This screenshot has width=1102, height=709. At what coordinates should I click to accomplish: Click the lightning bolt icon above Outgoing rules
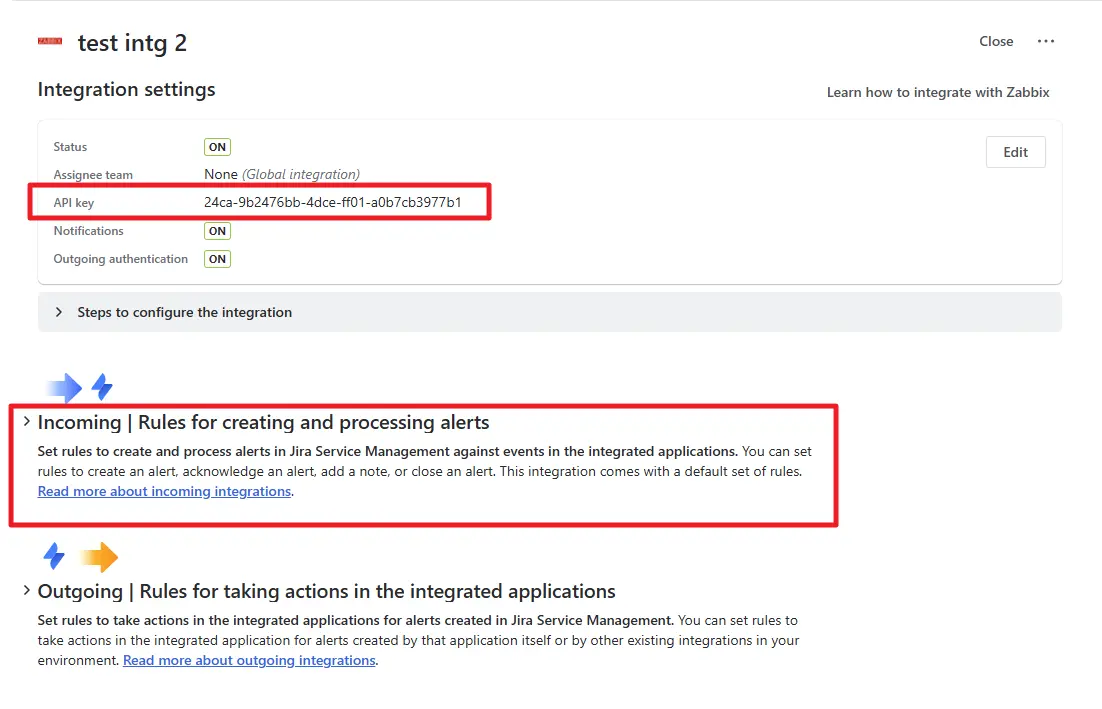point(53,556)
